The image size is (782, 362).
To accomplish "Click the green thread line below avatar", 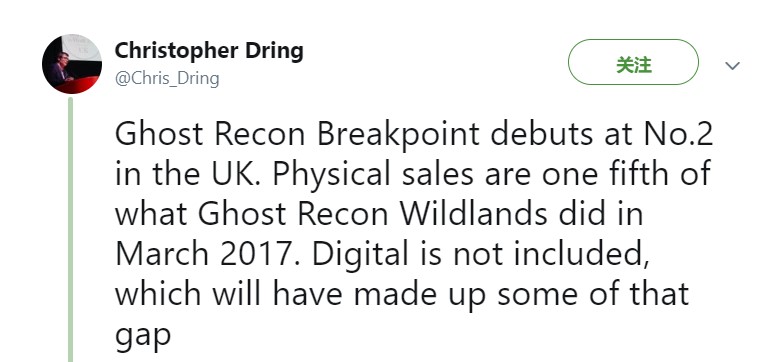I will click(70, 229).
